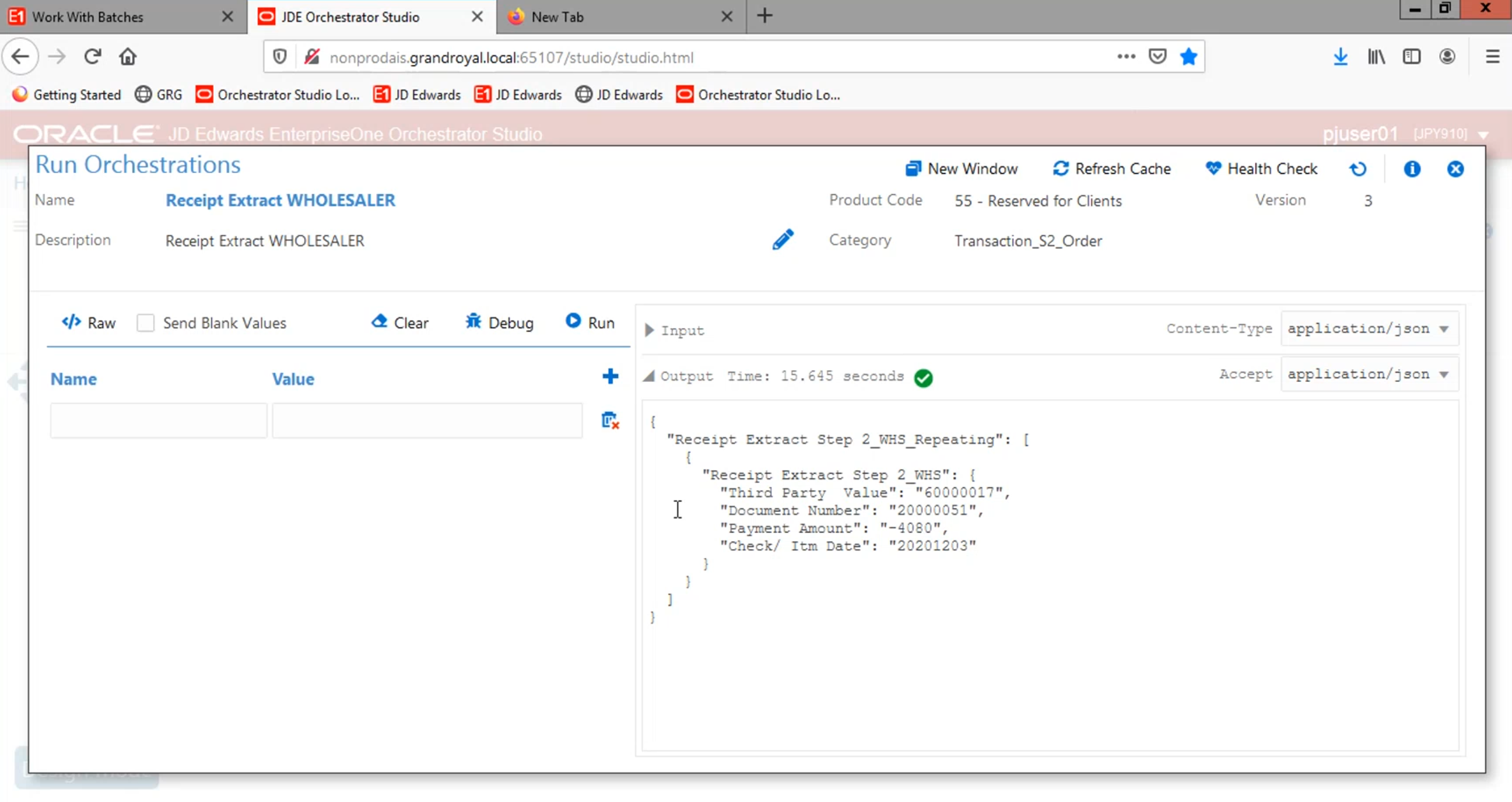The width and height of the screenshot is (1512, 802).
Task: Expand the Input section triangle
Action: (649, 330)
